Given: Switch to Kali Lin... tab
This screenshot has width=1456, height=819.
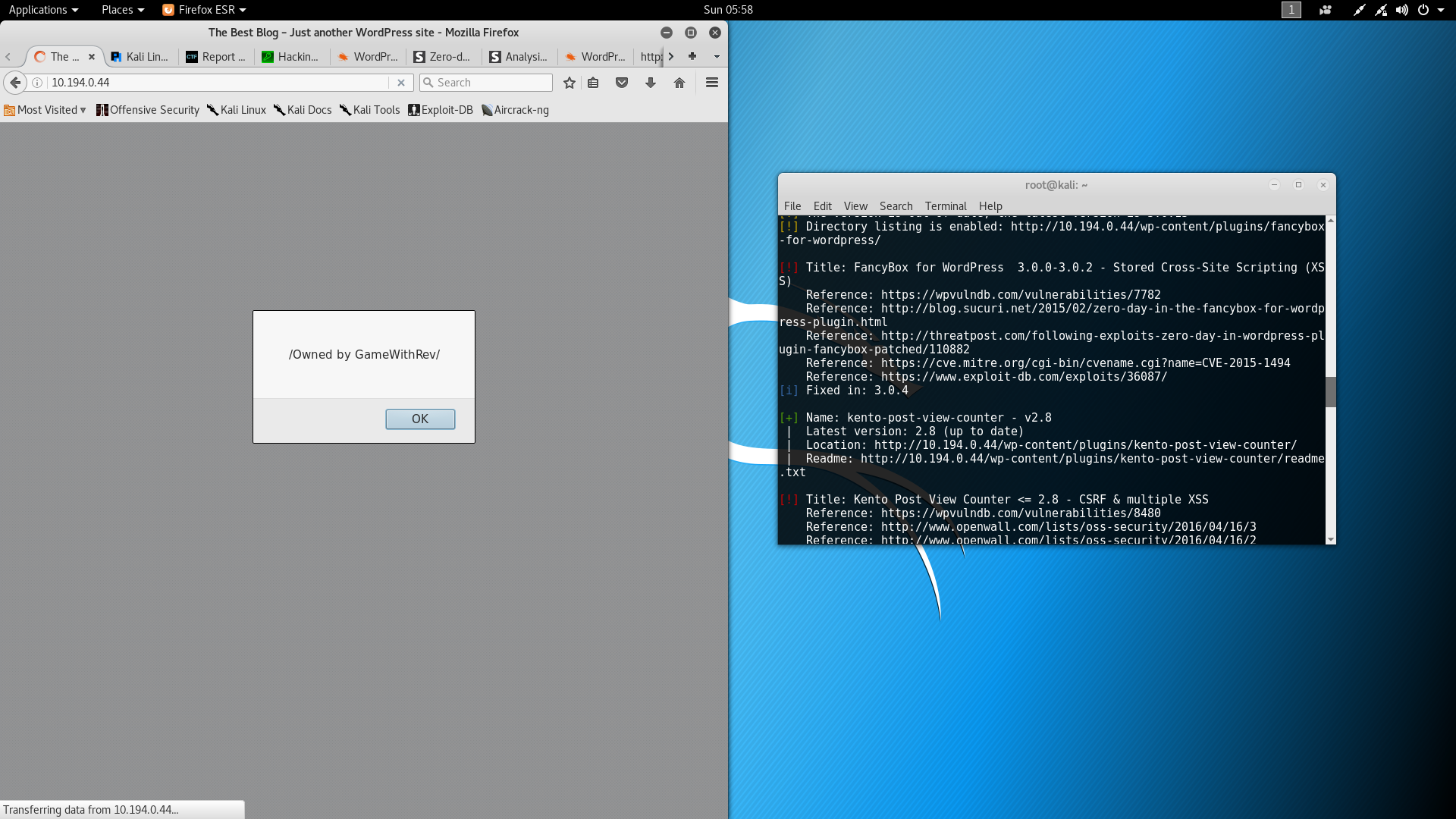Looking at the screenshot, I should [140, 57].
